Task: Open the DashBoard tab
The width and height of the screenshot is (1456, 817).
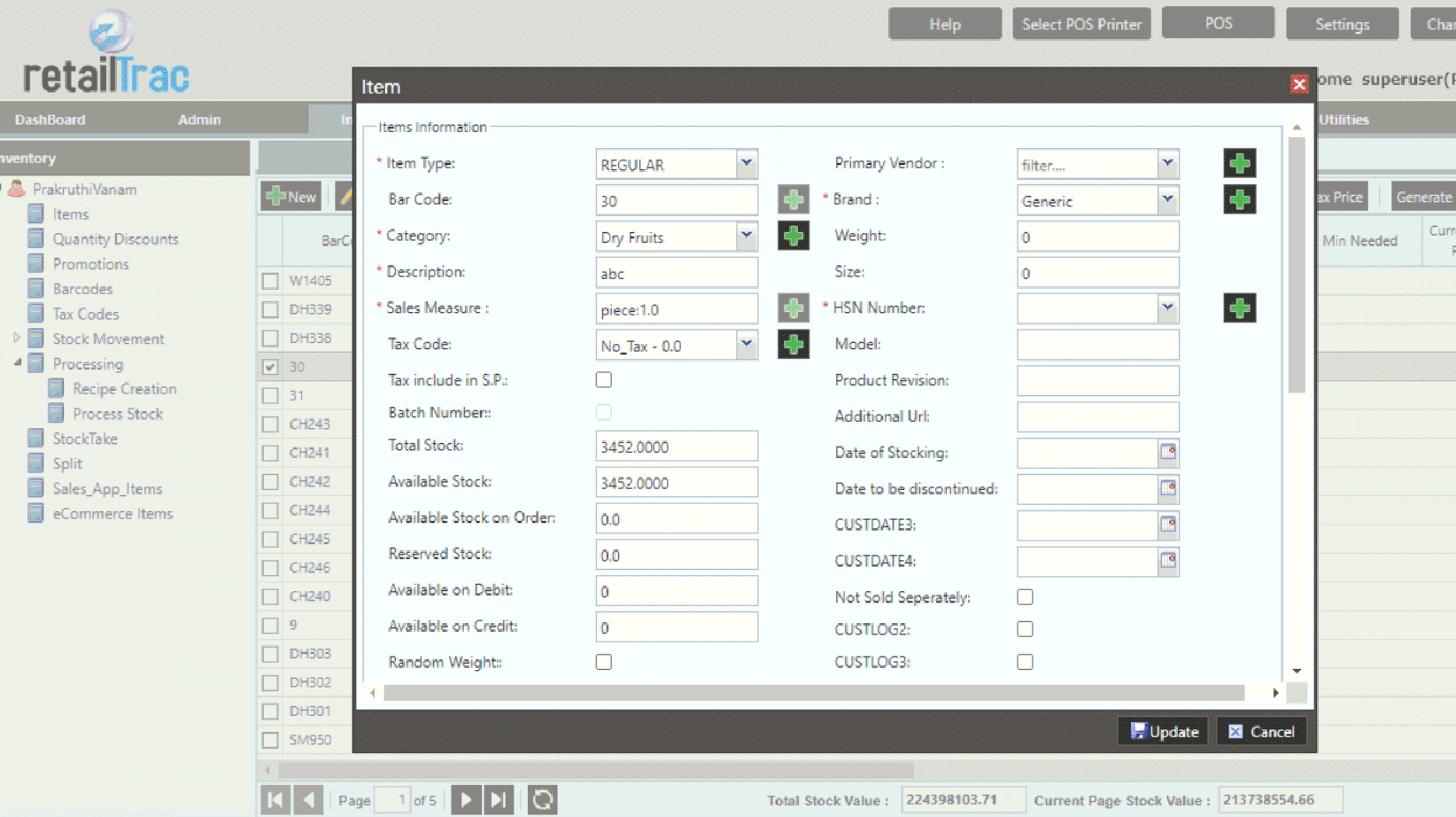Action: coord(50,120)
